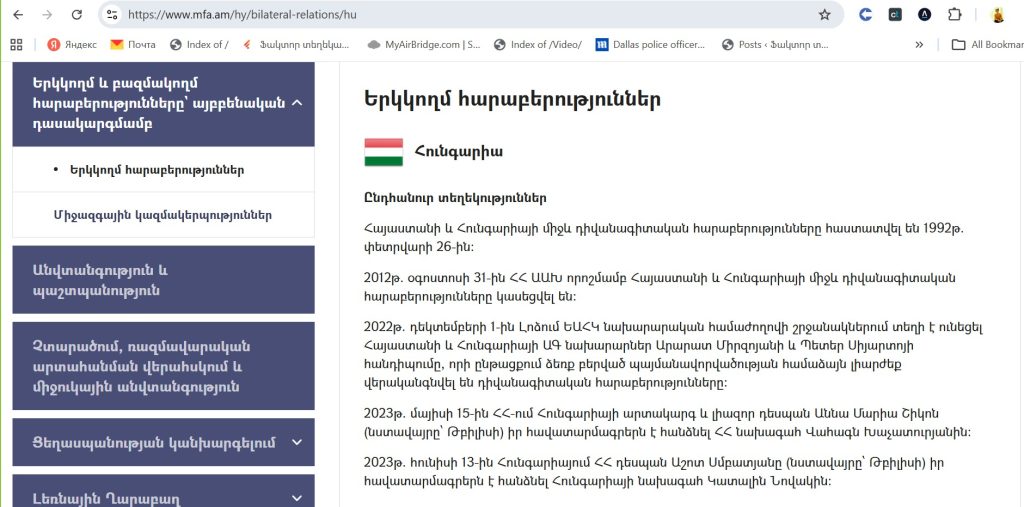The width and height of the screenshot is (1024, 507).
Task: Select Երկկողմ հարաբերություններ sidebar item
Action: pos(157,170)
